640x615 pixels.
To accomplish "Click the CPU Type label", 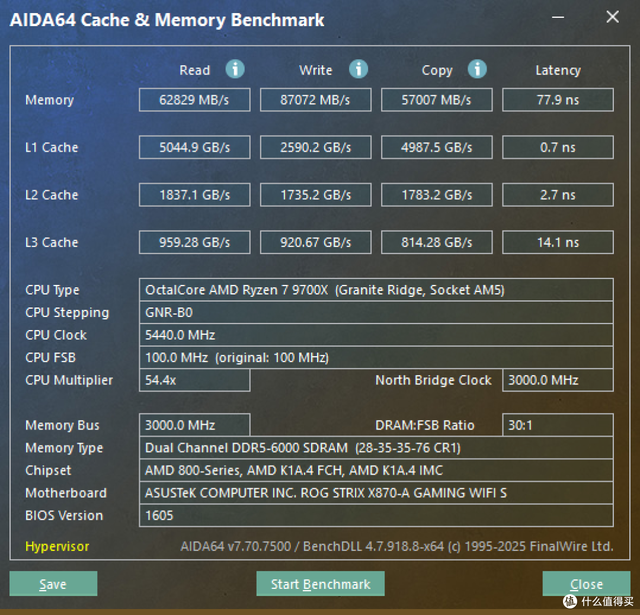I will tap(52, 290).
